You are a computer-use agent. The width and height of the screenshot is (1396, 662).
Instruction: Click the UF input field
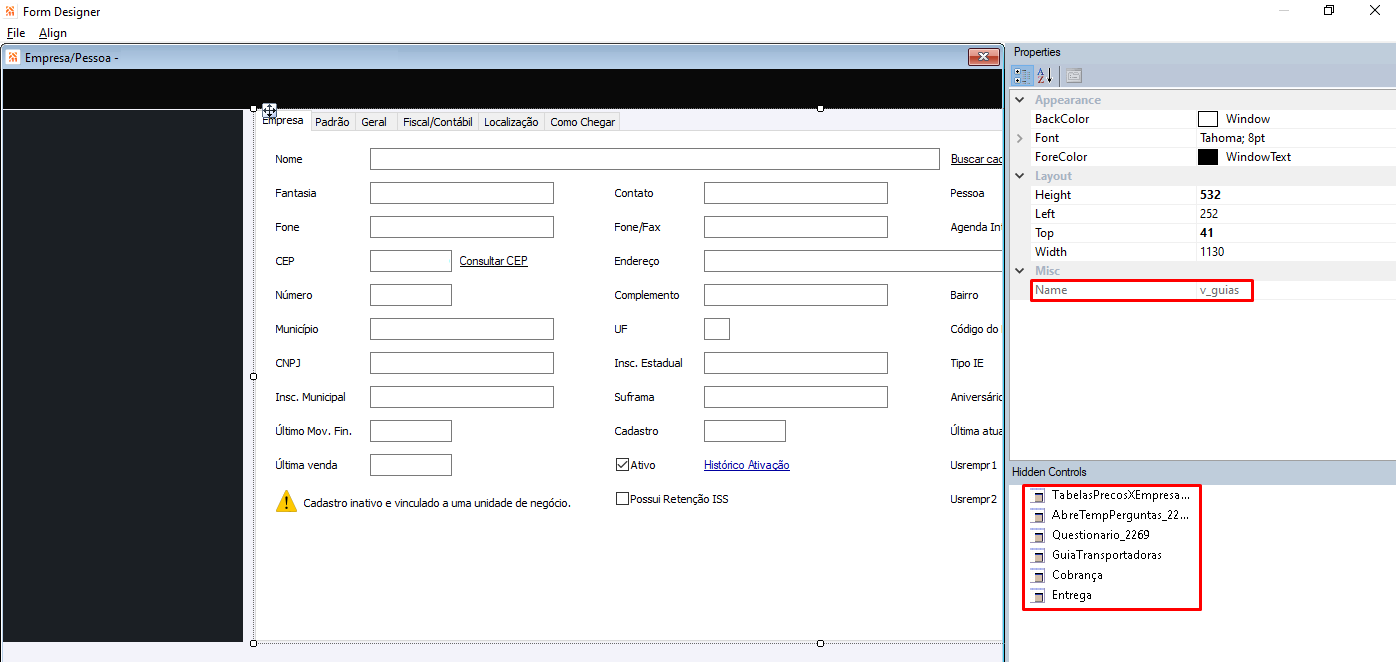pyautogui.click(x=717, y=329)
